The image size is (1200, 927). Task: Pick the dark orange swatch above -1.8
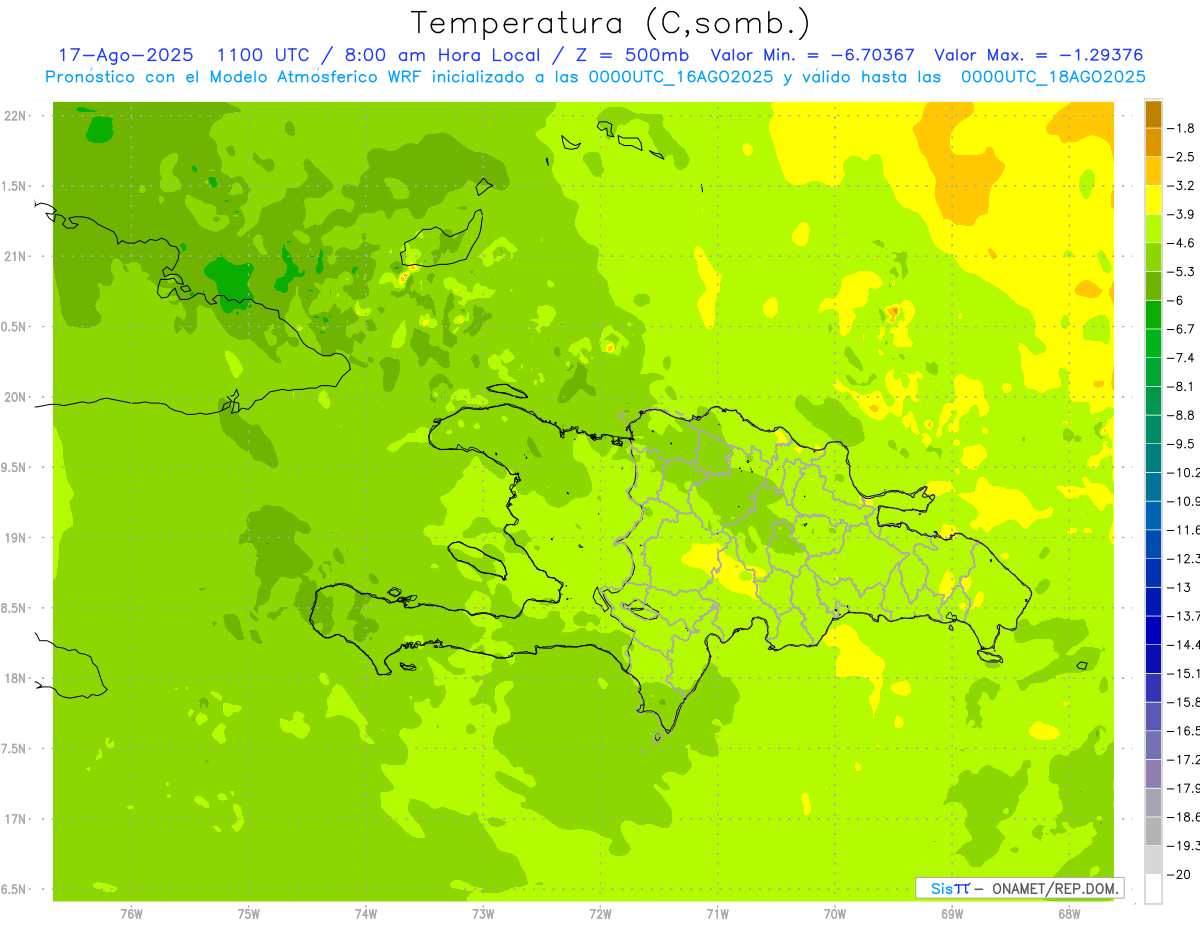1153,114
